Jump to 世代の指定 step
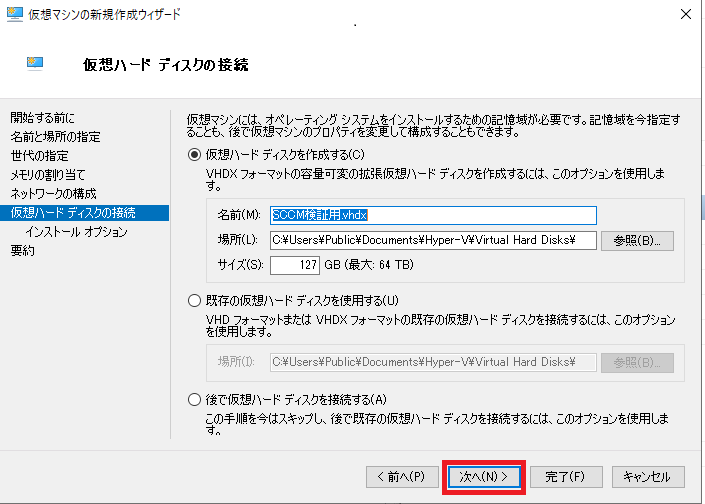 [x=40, y=156]
